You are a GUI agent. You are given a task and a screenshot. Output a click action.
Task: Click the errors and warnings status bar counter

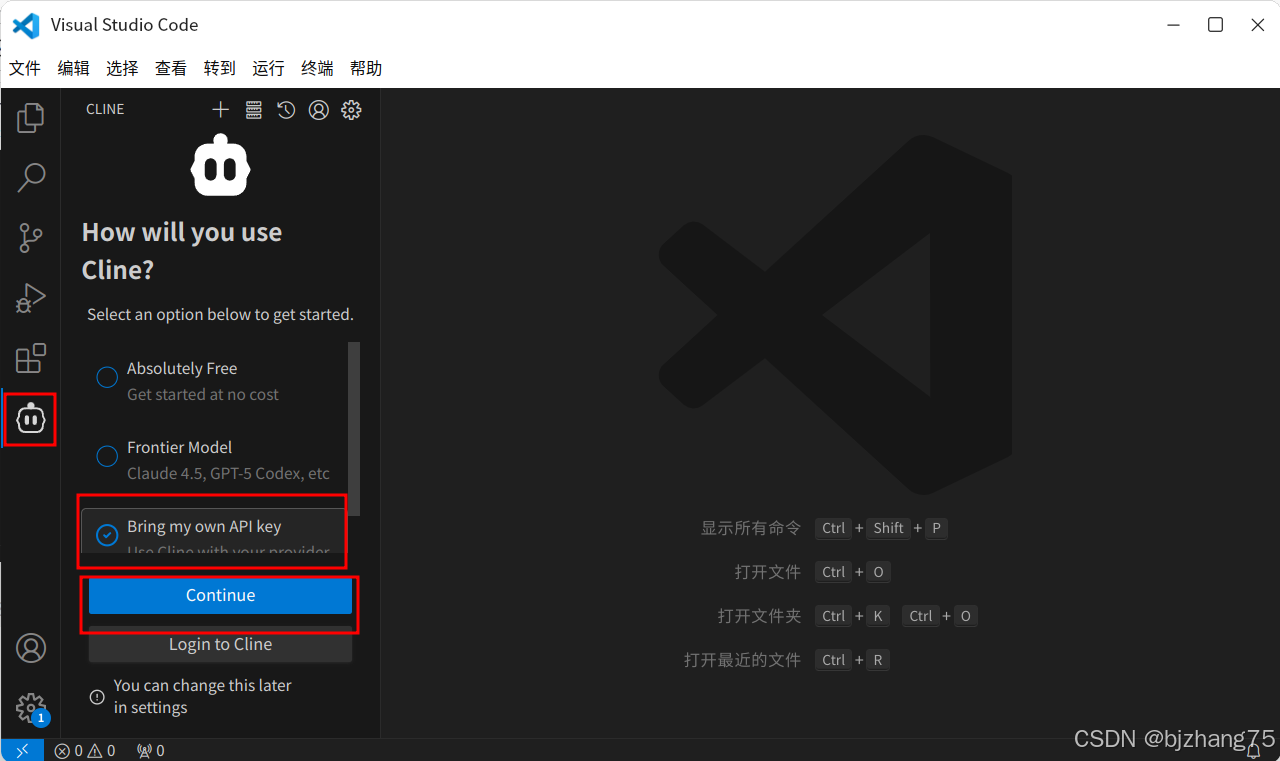click(85, 750)
